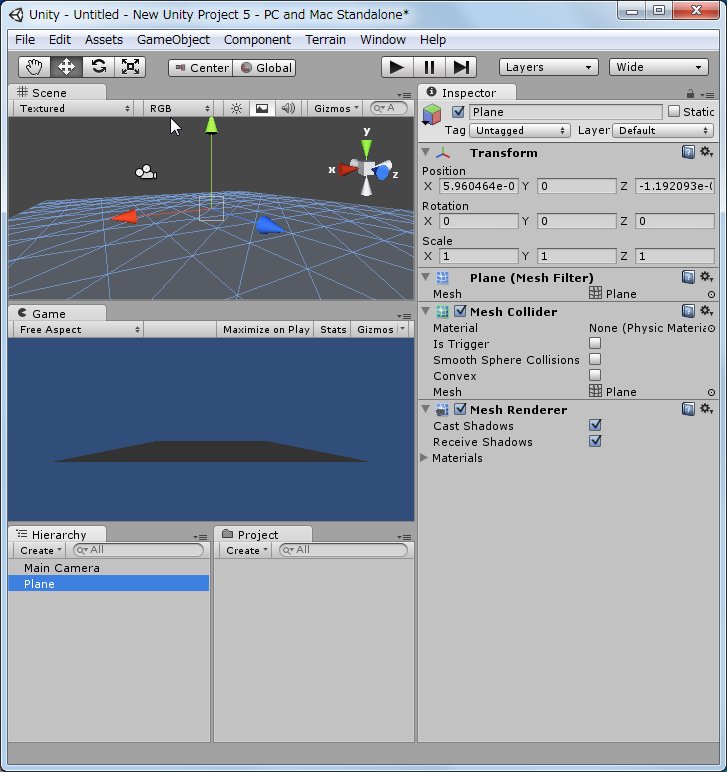727x772 pixels.
Task: Open the Terrain menu
Action: pos(325,39)
